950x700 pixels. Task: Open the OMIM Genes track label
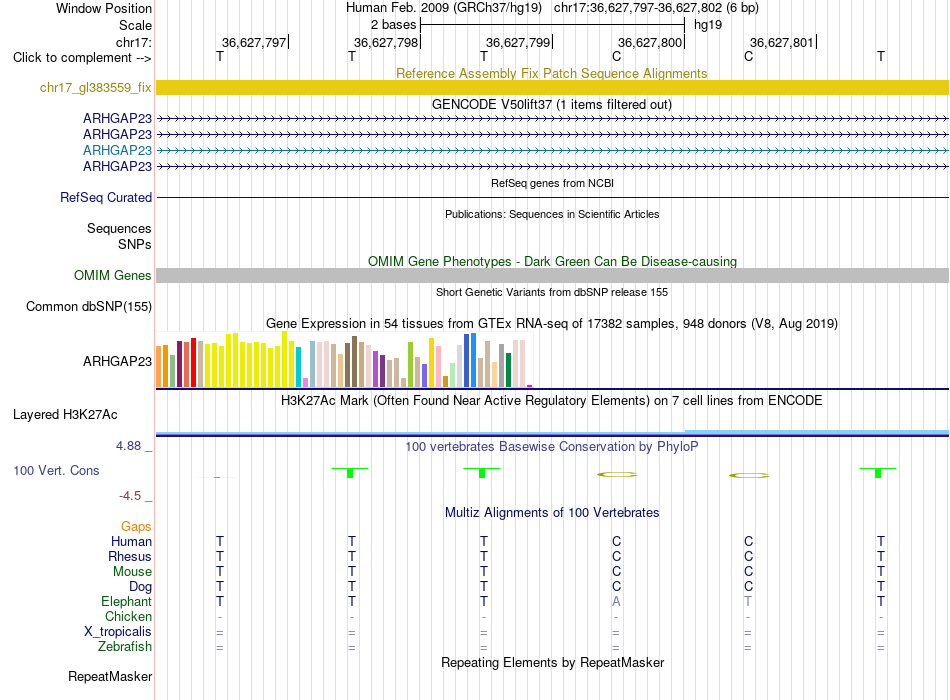pos(113,275)
